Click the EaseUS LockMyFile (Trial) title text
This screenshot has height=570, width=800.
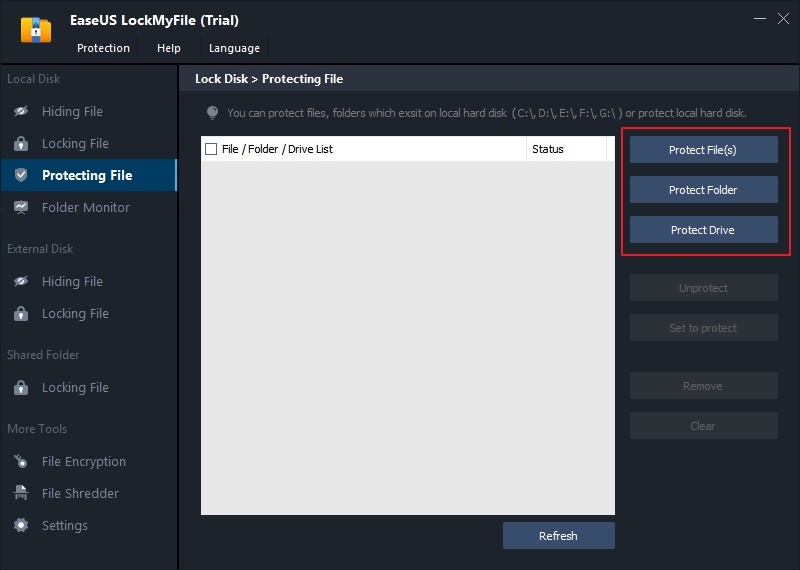(155, 20)
